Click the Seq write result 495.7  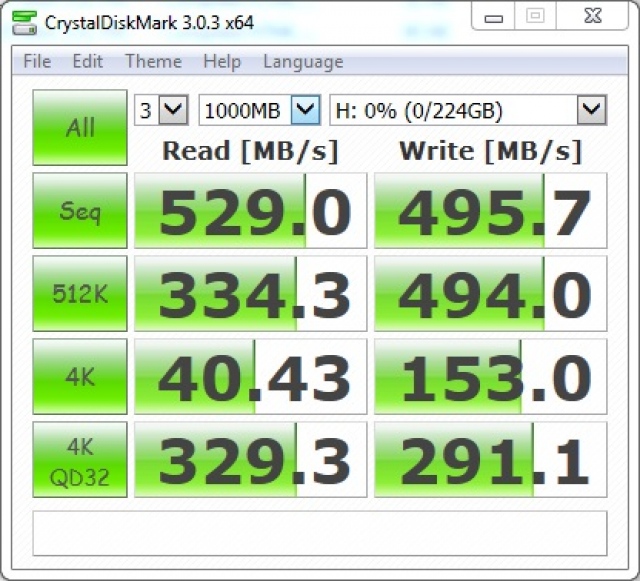[491, 211]
